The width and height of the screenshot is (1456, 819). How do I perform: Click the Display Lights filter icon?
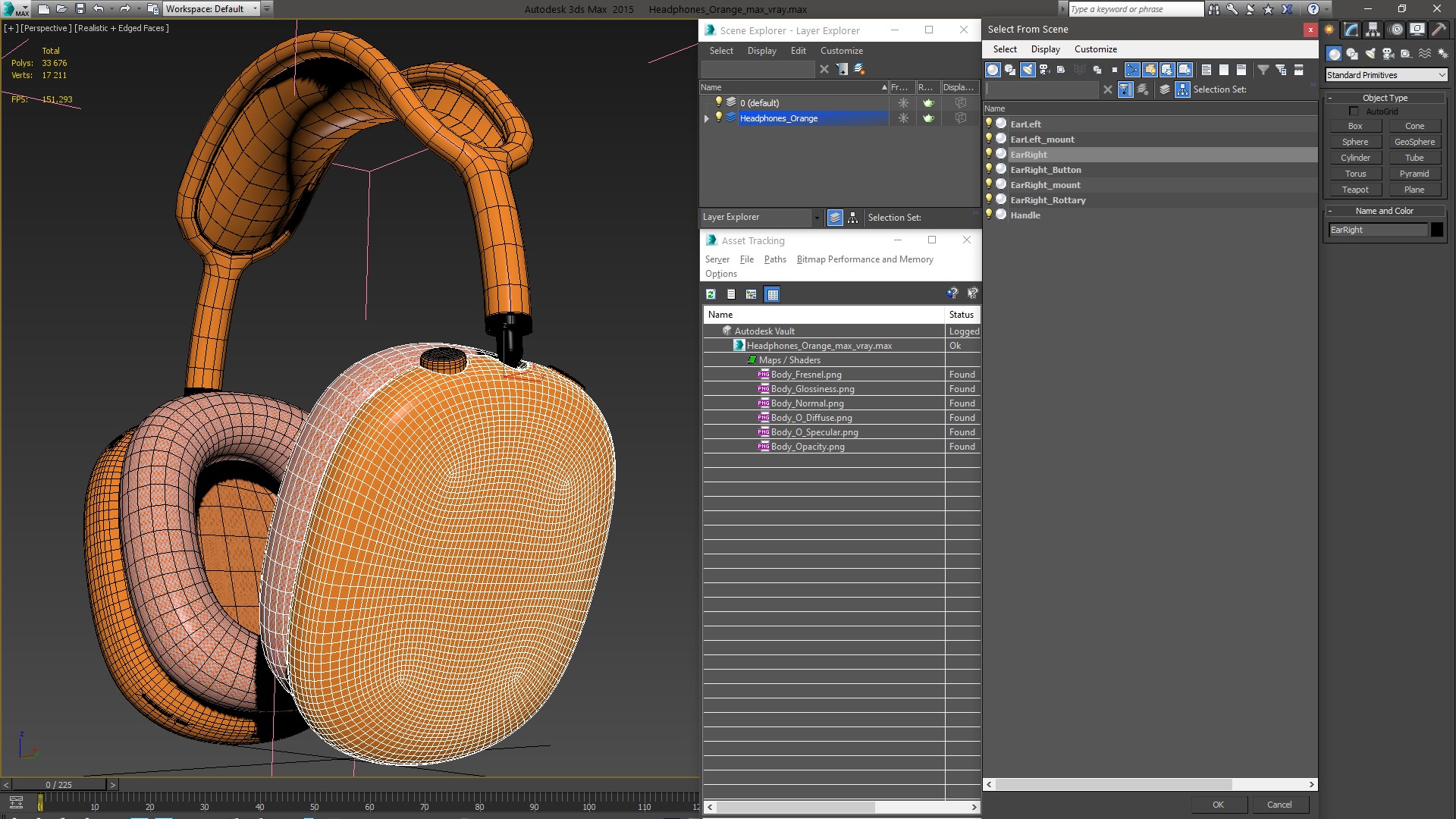(1027, 70)
